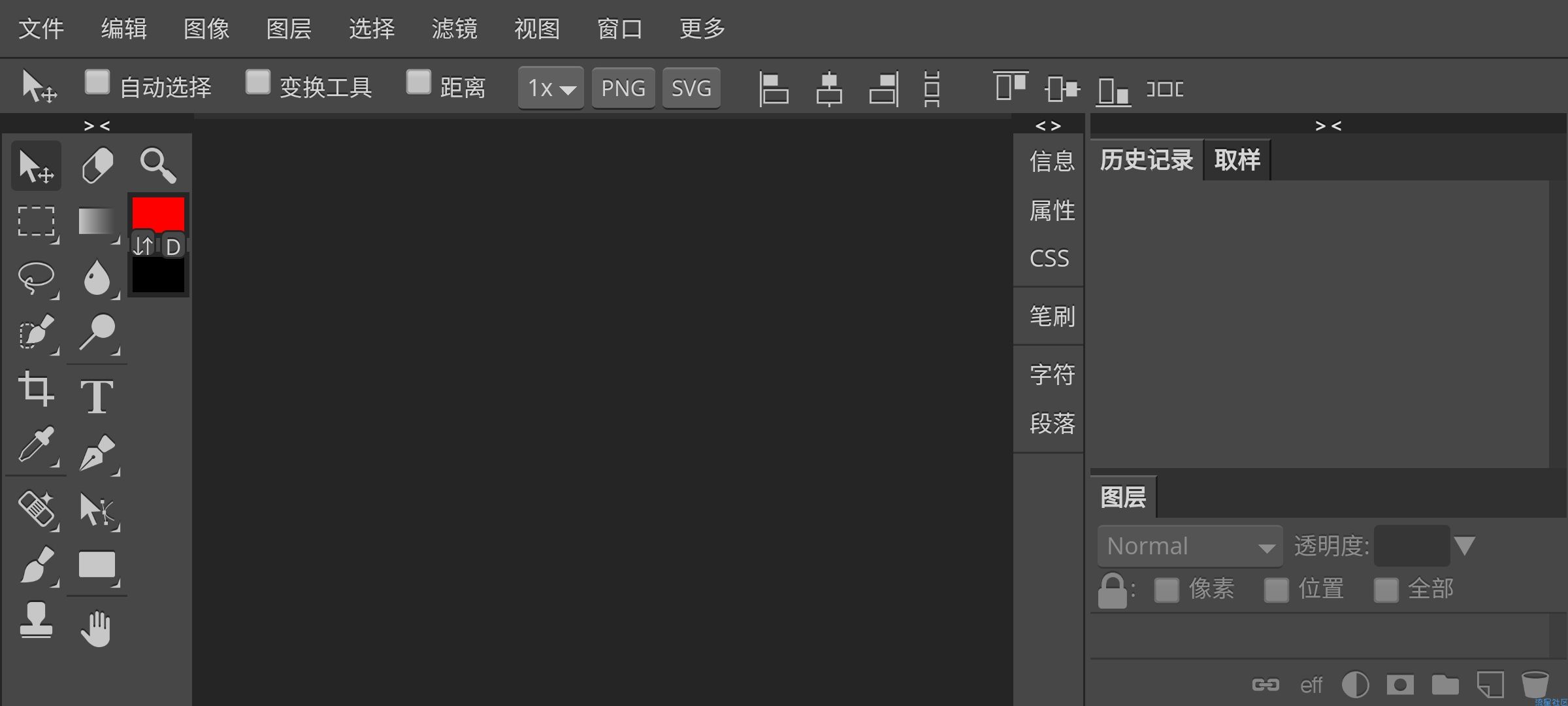
Task: Toggle lock 位置 checkbox
Action: click(1277, 590)
